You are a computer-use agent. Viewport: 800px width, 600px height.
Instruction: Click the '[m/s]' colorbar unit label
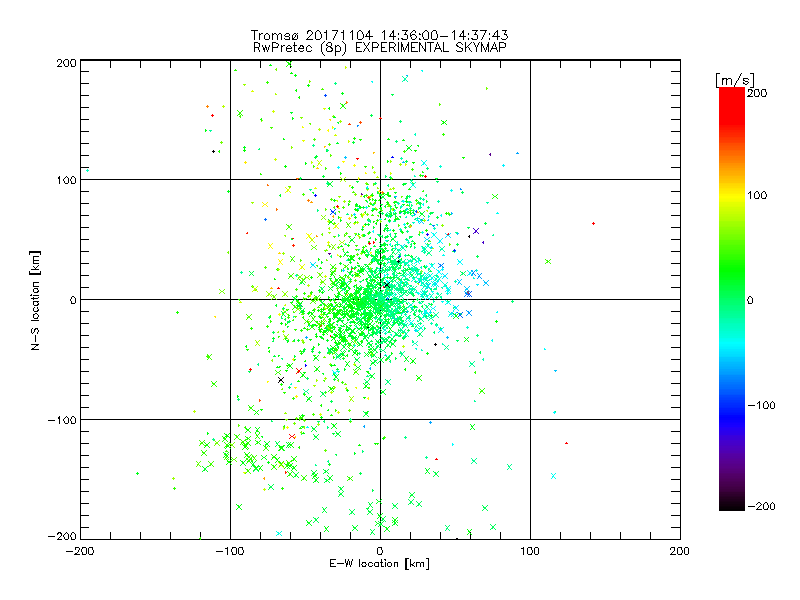tap(734, 80)
